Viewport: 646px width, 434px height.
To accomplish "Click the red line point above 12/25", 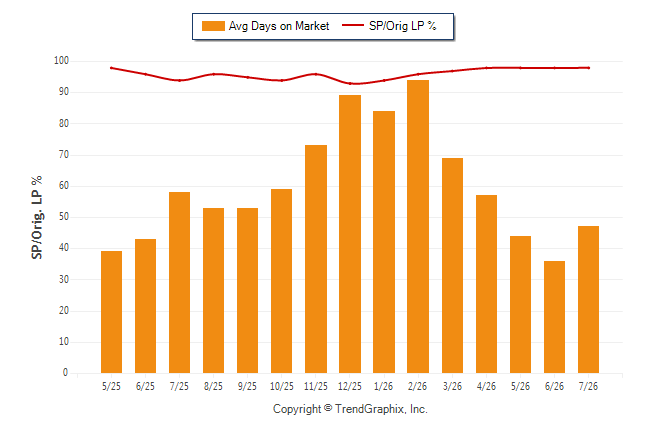I will click(x=350, y=83).
